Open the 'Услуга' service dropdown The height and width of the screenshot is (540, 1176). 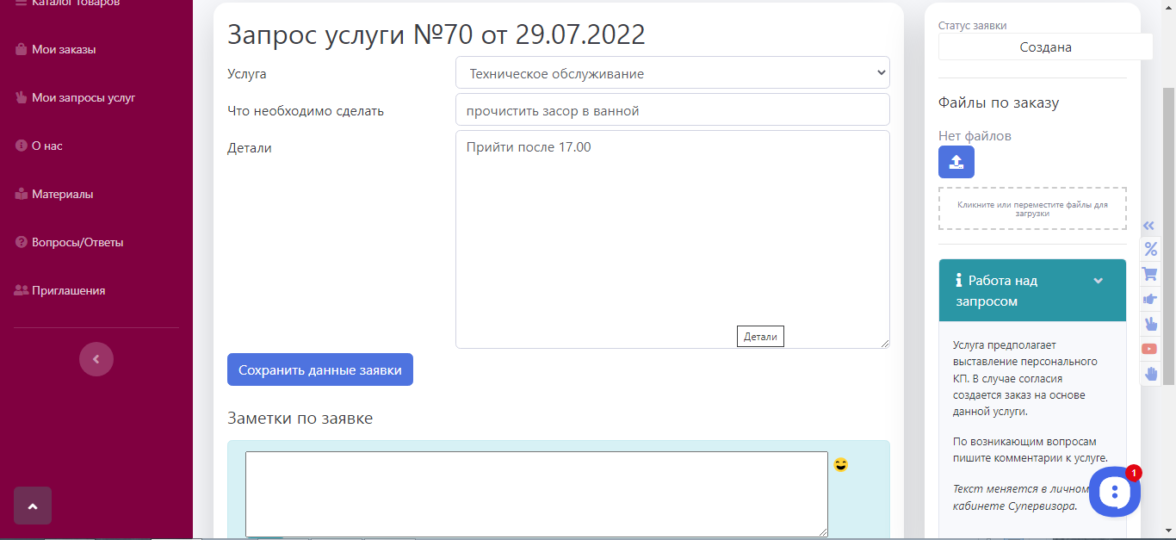point(672,74)
